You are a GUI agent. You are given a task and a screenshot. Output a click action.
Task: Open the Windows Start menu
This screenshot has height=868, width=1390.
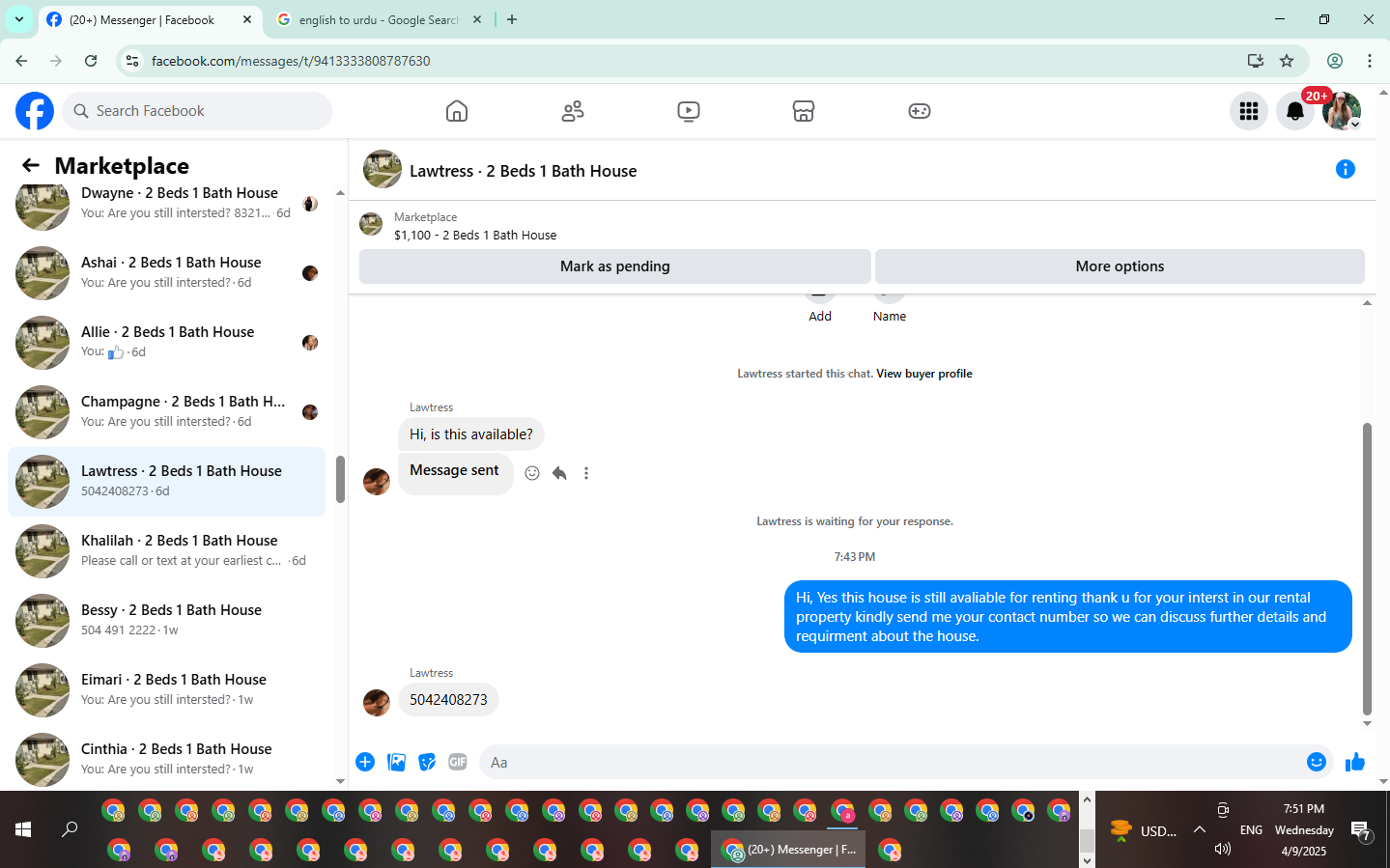pos(23,829)
